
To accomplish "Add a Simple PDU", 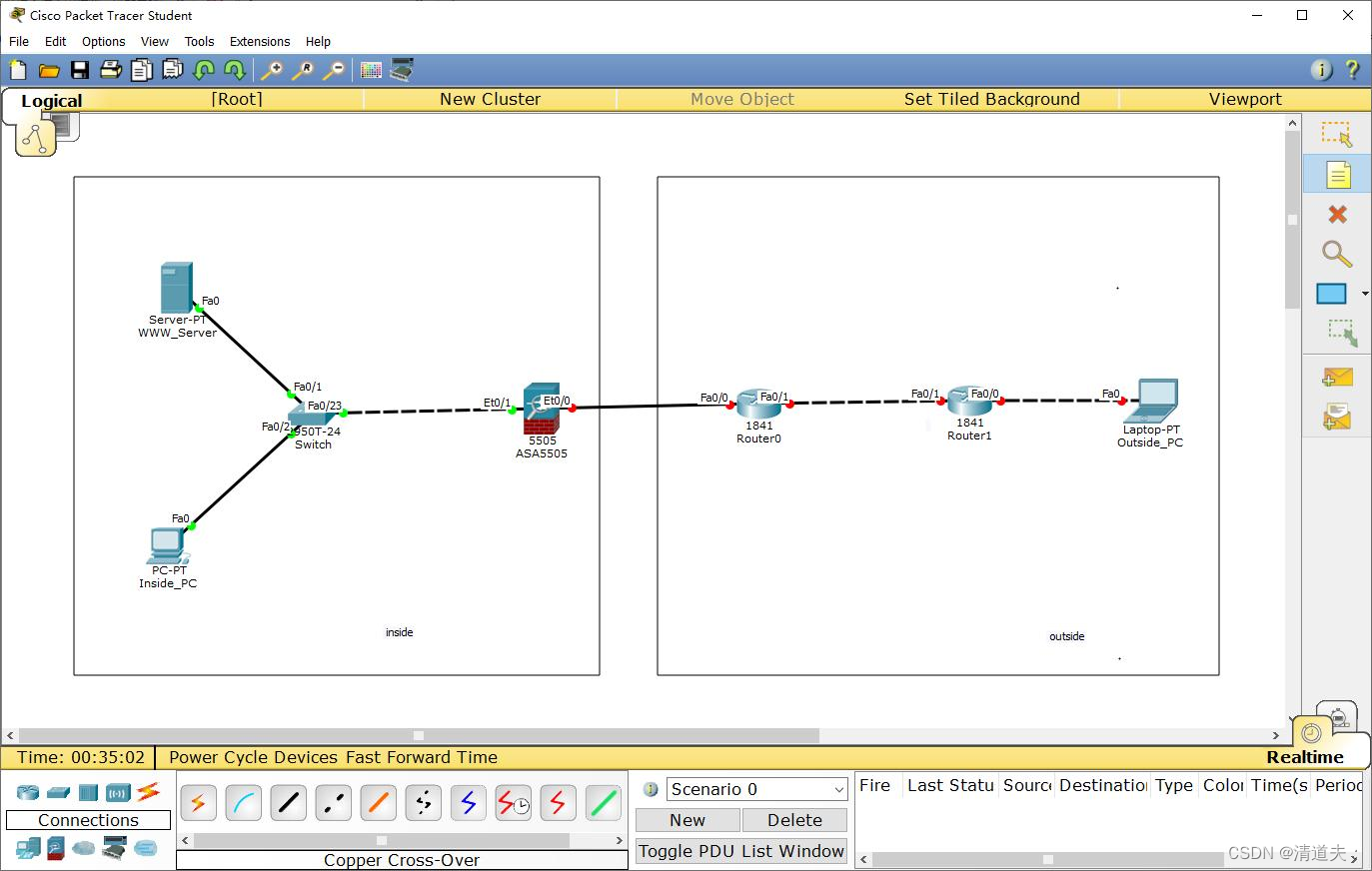I will (1337, 377).
